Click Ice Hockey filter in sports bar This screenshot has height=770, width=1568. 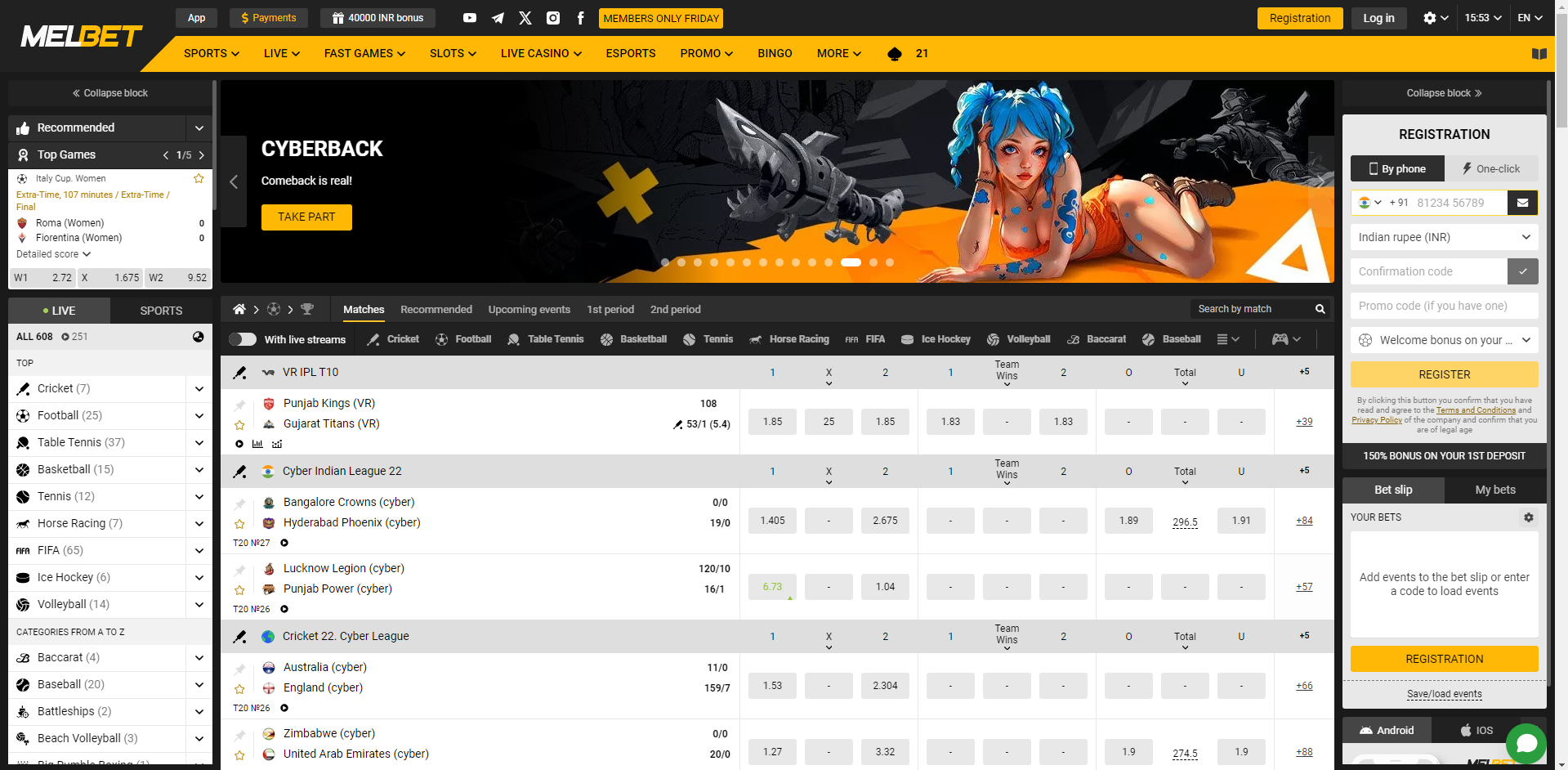tap(936, 339)
